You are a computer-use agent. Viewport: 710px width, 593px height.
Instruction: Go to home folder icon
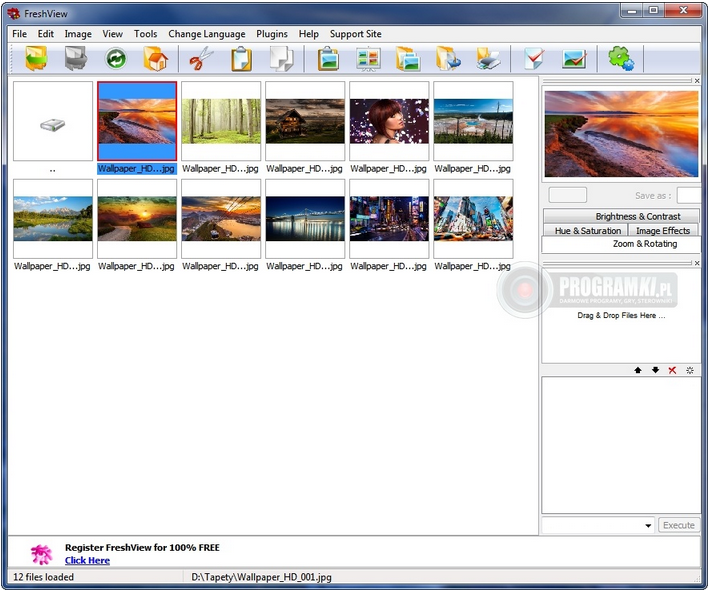coord(155,59)
